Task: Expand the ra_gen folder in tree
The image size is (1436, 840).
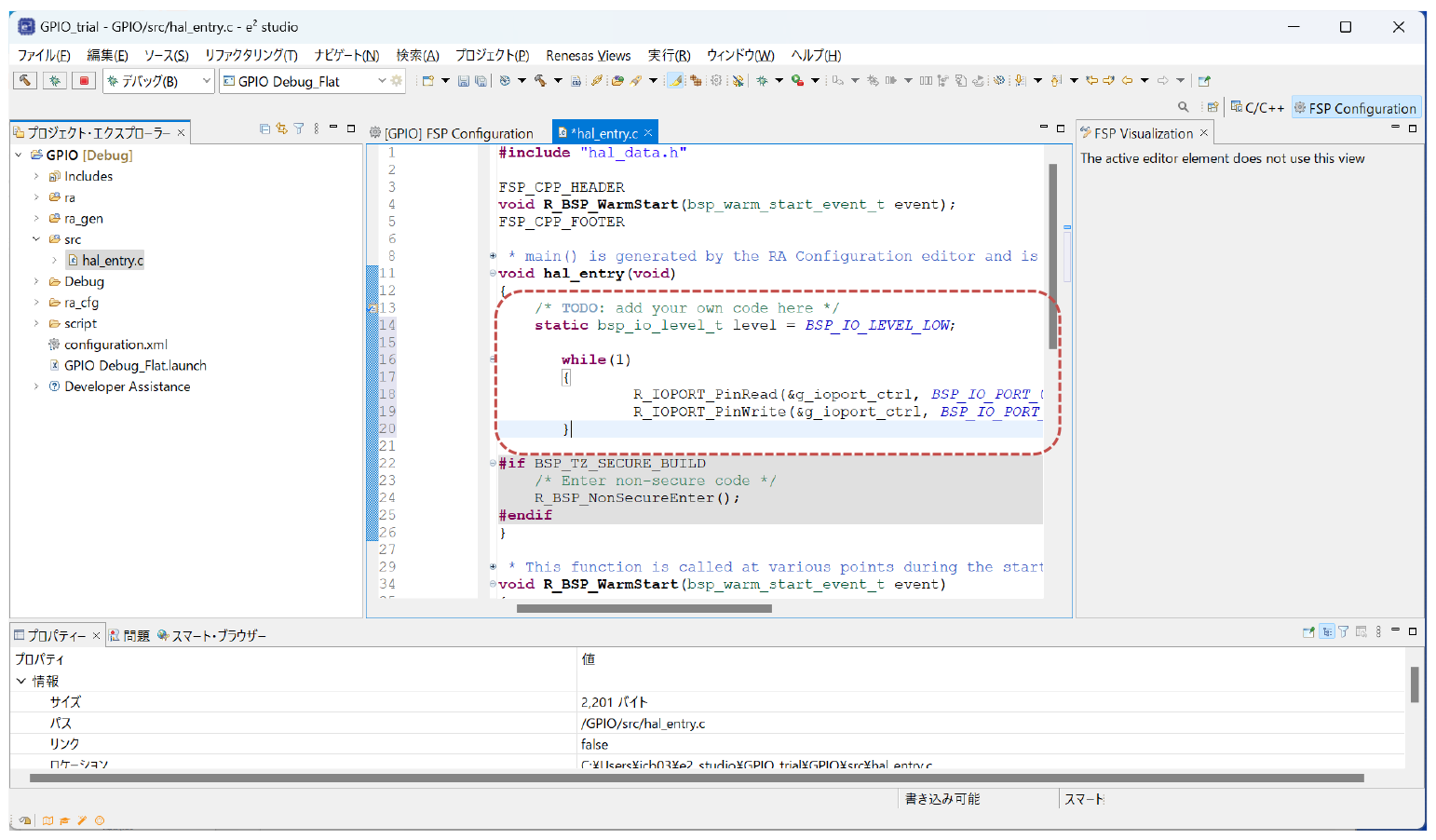Action: tap(36, 219)
